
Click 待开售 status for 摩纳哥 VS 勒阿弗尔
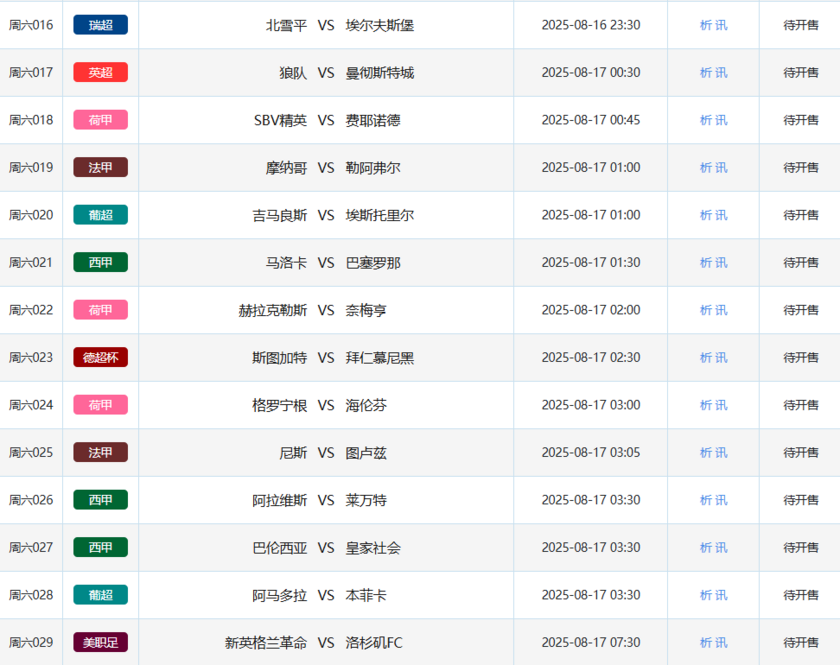[x=801, y=167]
